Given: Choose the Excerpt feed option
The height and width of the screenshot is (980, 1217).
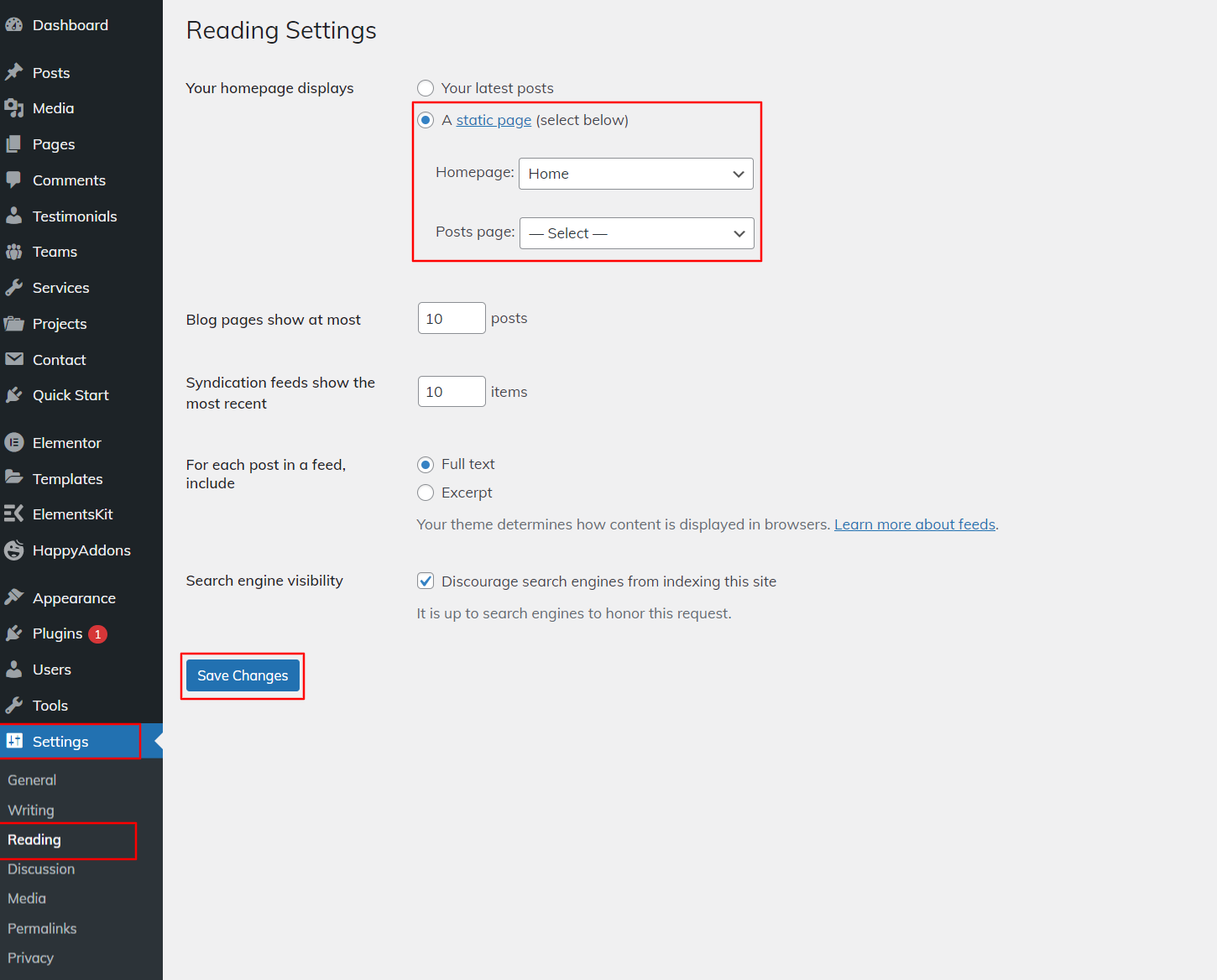Looking at the screenshot, I should (x=426, y=493).
